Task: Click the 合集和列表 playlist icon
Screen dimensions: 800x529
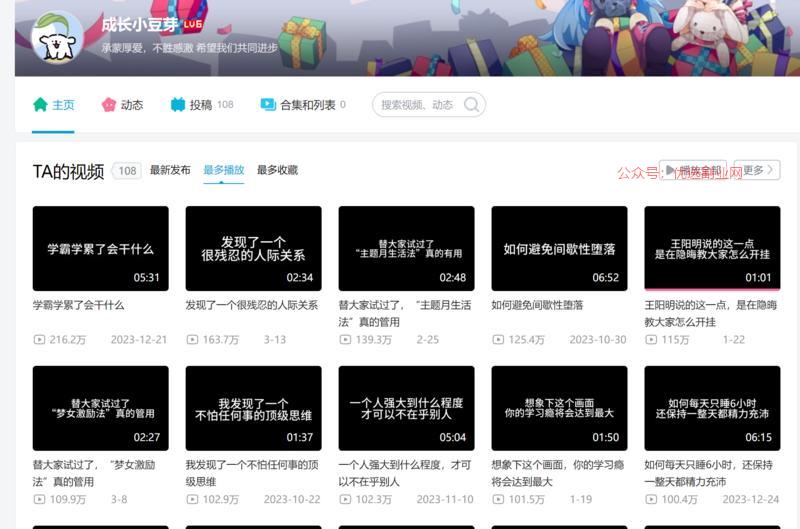Action: (x=268, y=105)
